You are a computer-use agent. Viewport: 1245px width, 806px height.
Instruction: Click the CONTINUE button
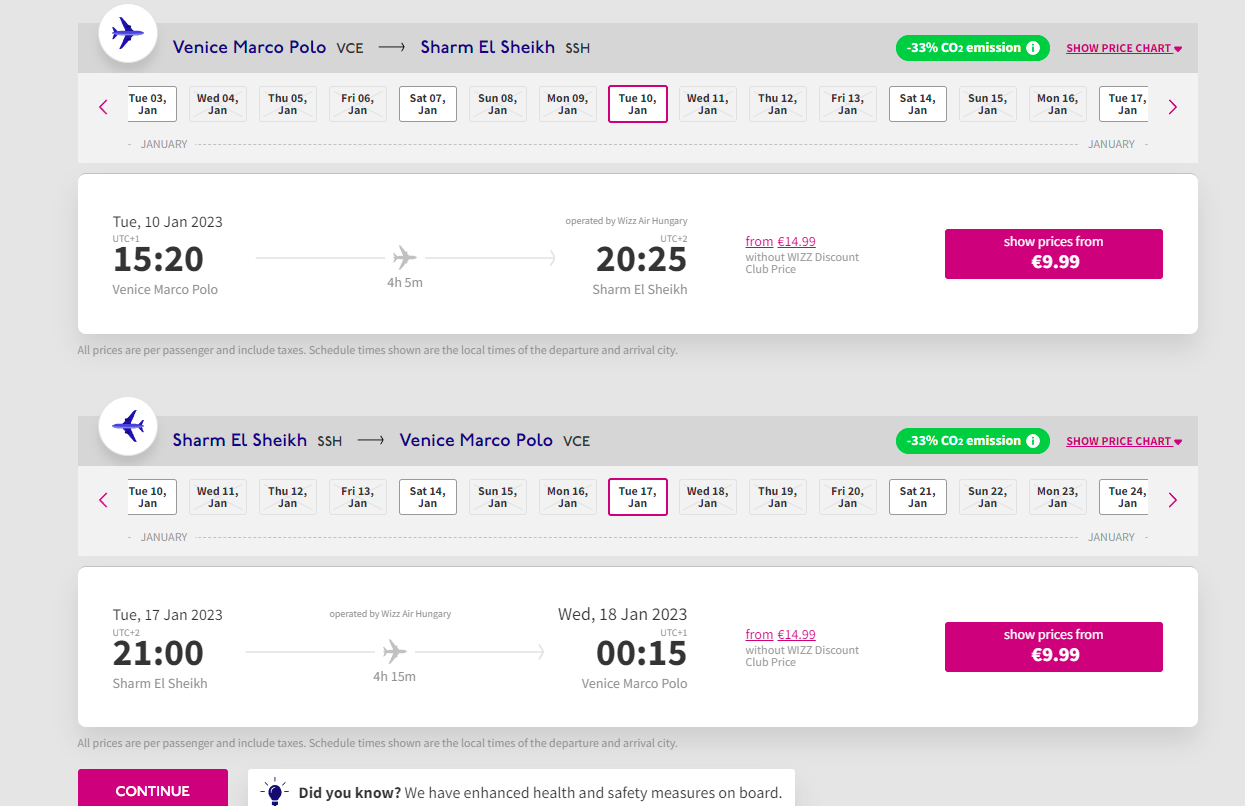[153, 790]
